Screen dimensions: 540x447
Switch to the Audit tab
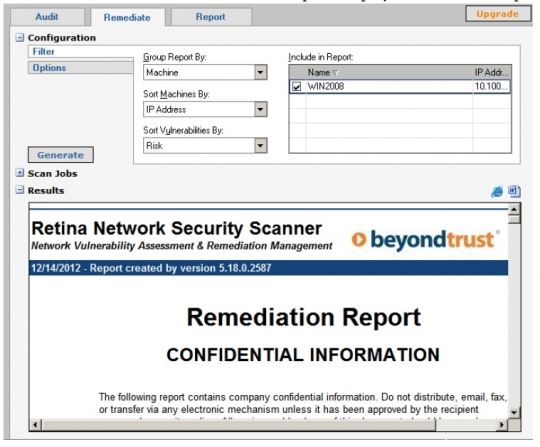(47, 17)
